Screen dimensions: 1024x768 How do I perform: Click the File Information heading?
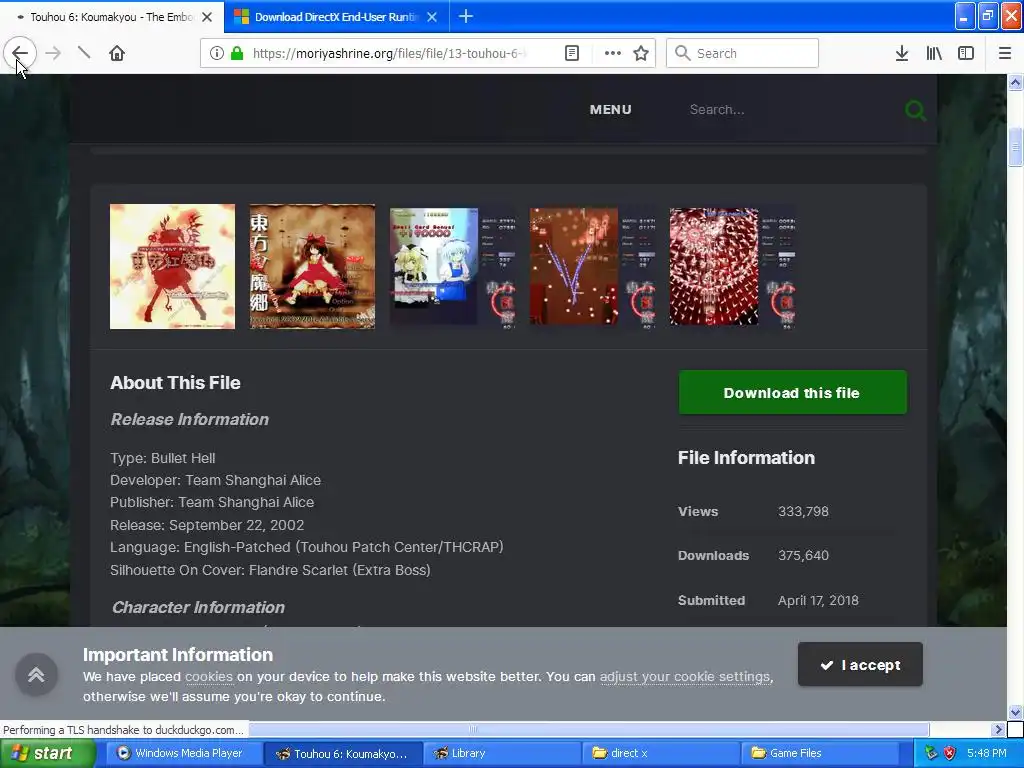point(746,458)
